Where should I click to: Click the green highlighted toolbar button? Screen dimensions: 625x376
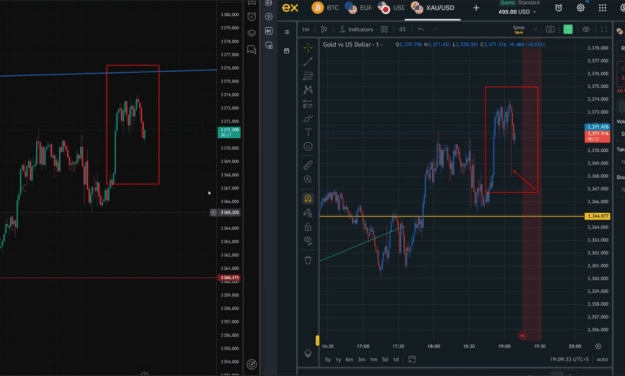(x=568, y=30)
